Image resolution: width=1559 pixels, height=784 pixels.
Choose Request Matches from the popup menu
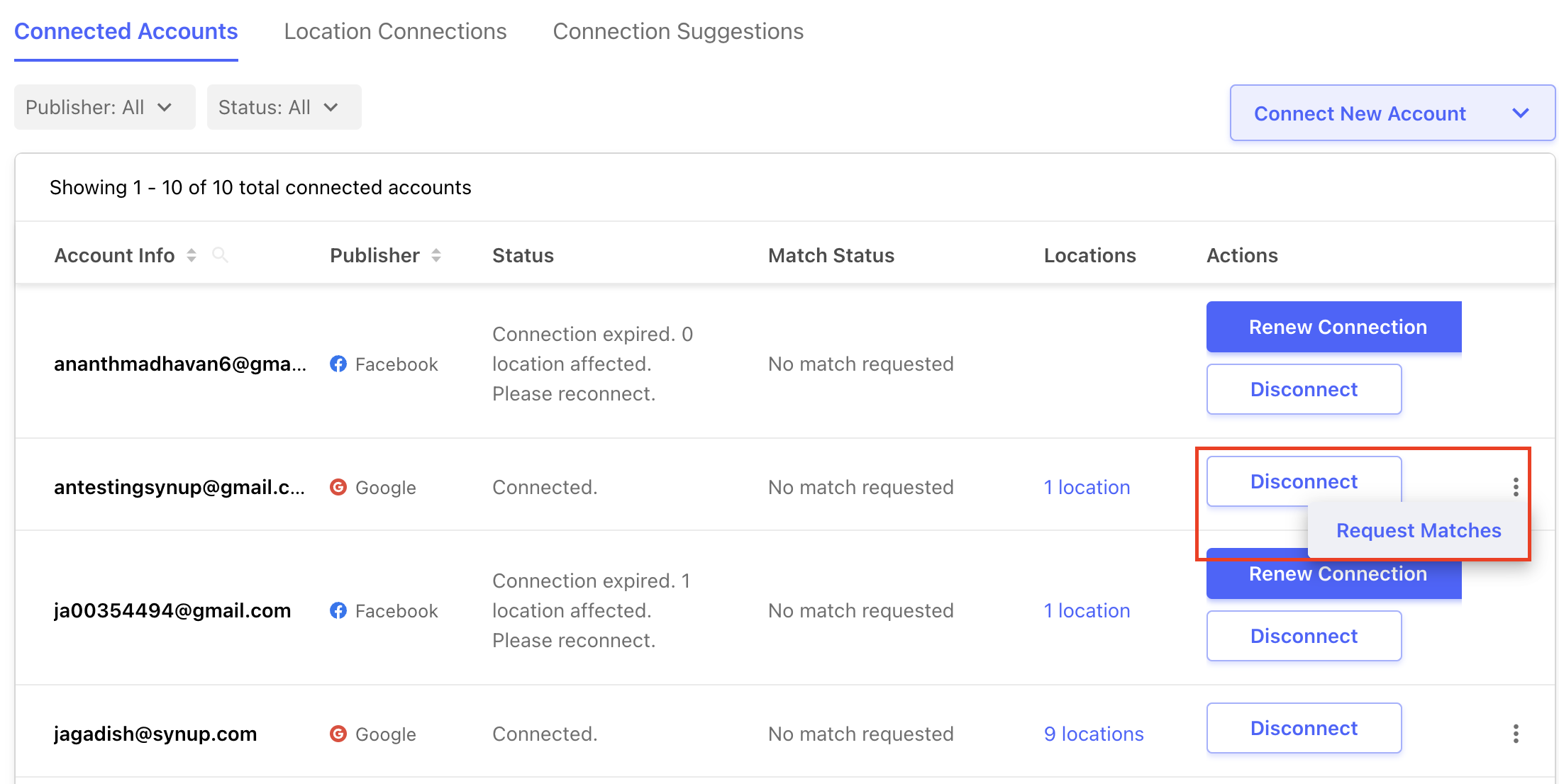click(1419, 530)
